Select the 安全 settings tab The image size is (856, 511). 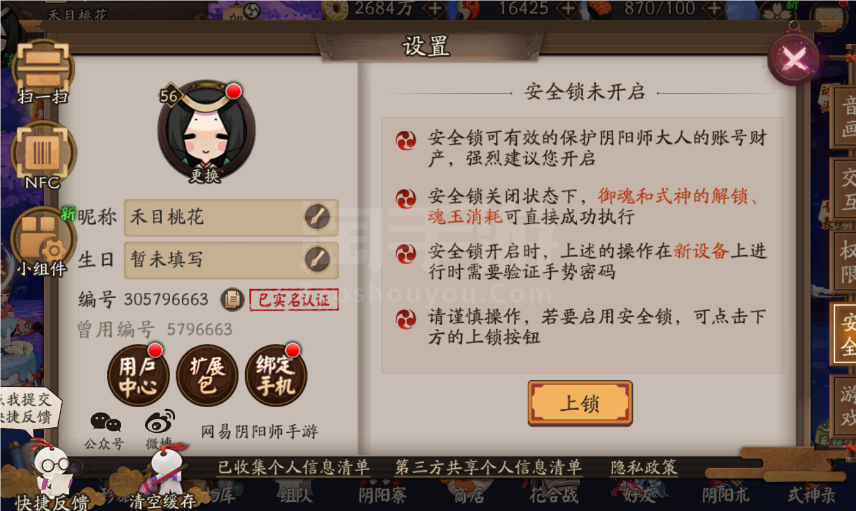(843, 334)
